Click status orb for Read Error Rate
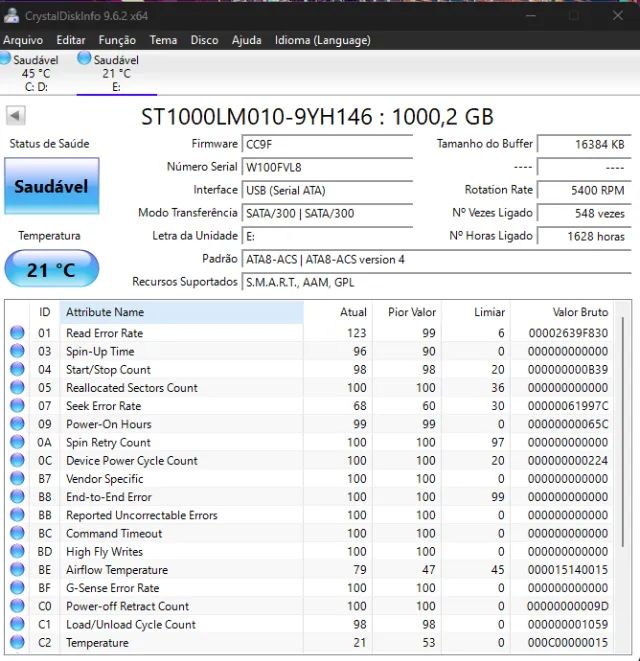640x661 pixels. pyautogui.click(x=17, y=333)
